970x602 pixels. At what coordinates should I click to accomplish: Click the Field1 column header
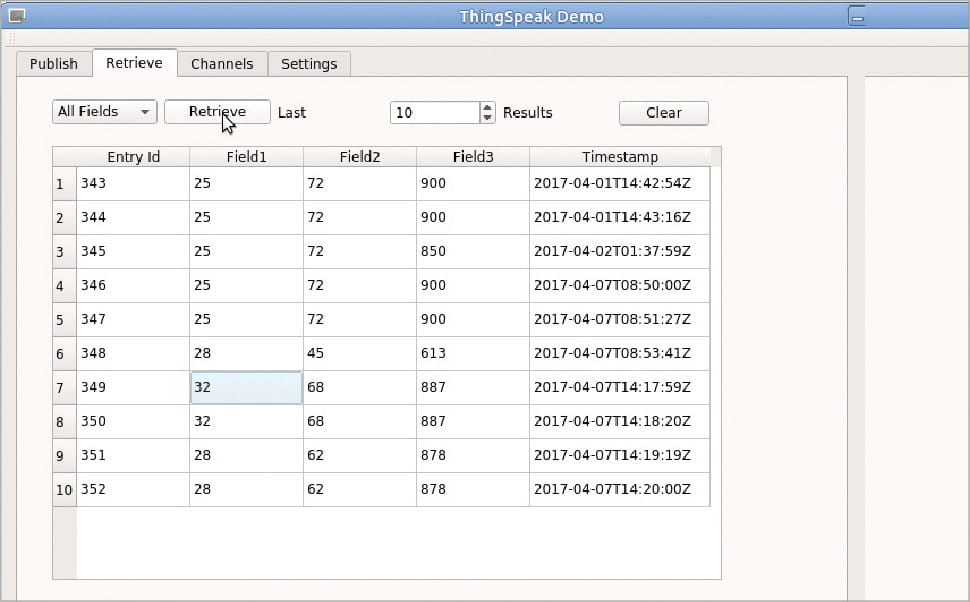[246, 157]
